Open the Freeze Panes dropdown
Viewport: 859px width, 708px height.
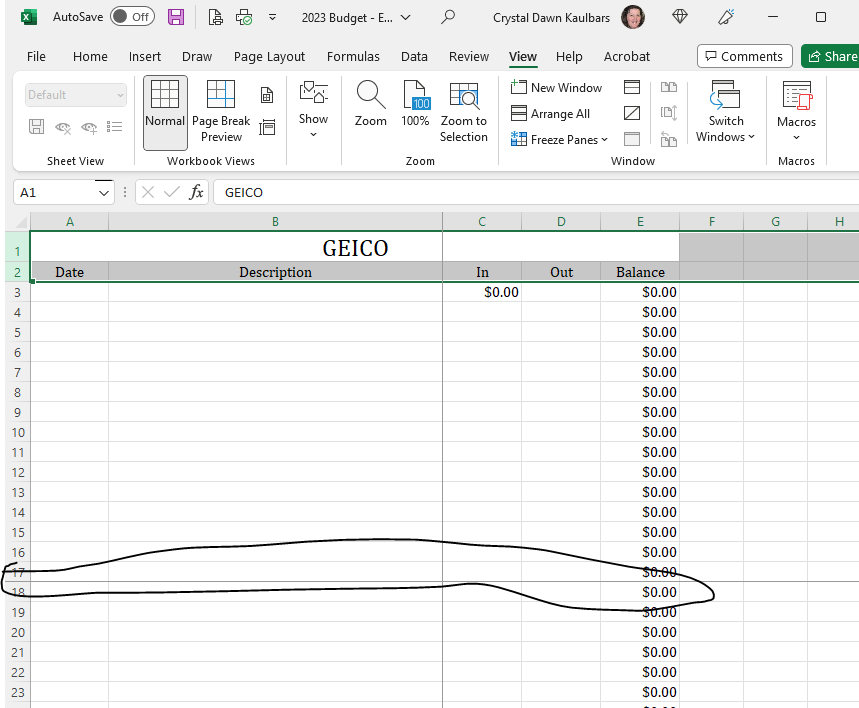559,140
